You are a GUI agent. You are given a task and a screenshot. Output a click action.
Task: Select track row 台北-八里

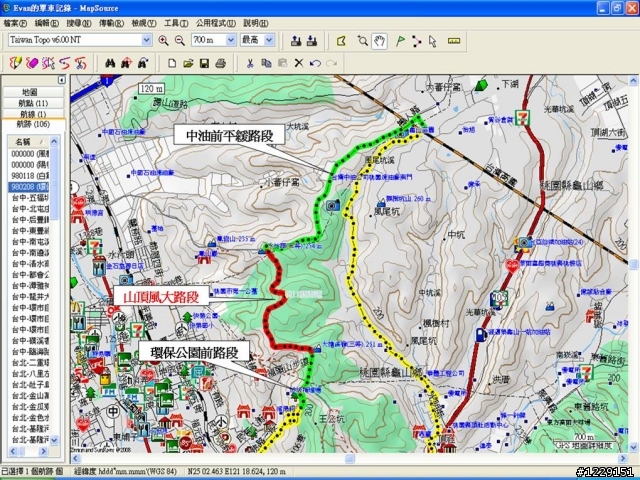(30, 373)
